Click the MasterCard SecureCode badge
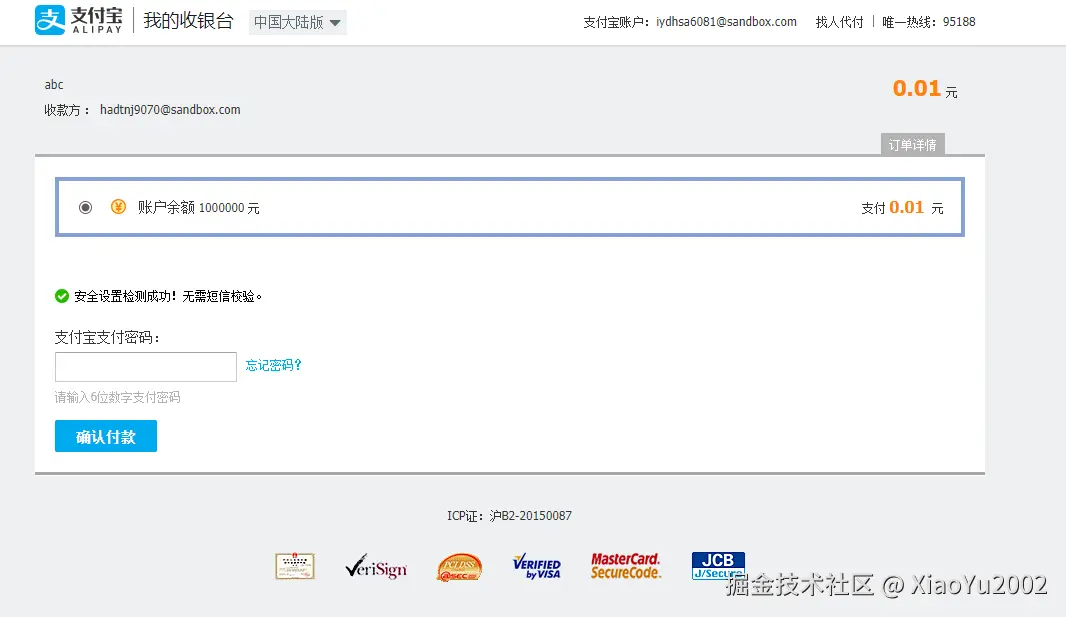This screenshot has height=617, width=1066. (x=625, y=565)
